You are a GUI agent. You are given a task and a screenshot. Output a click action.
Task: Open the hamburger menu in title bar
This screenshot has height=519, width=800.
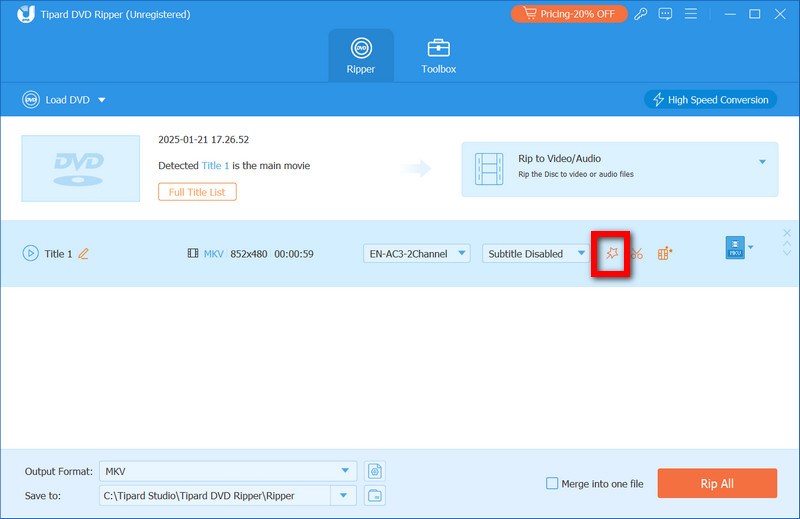pos(693,14)
